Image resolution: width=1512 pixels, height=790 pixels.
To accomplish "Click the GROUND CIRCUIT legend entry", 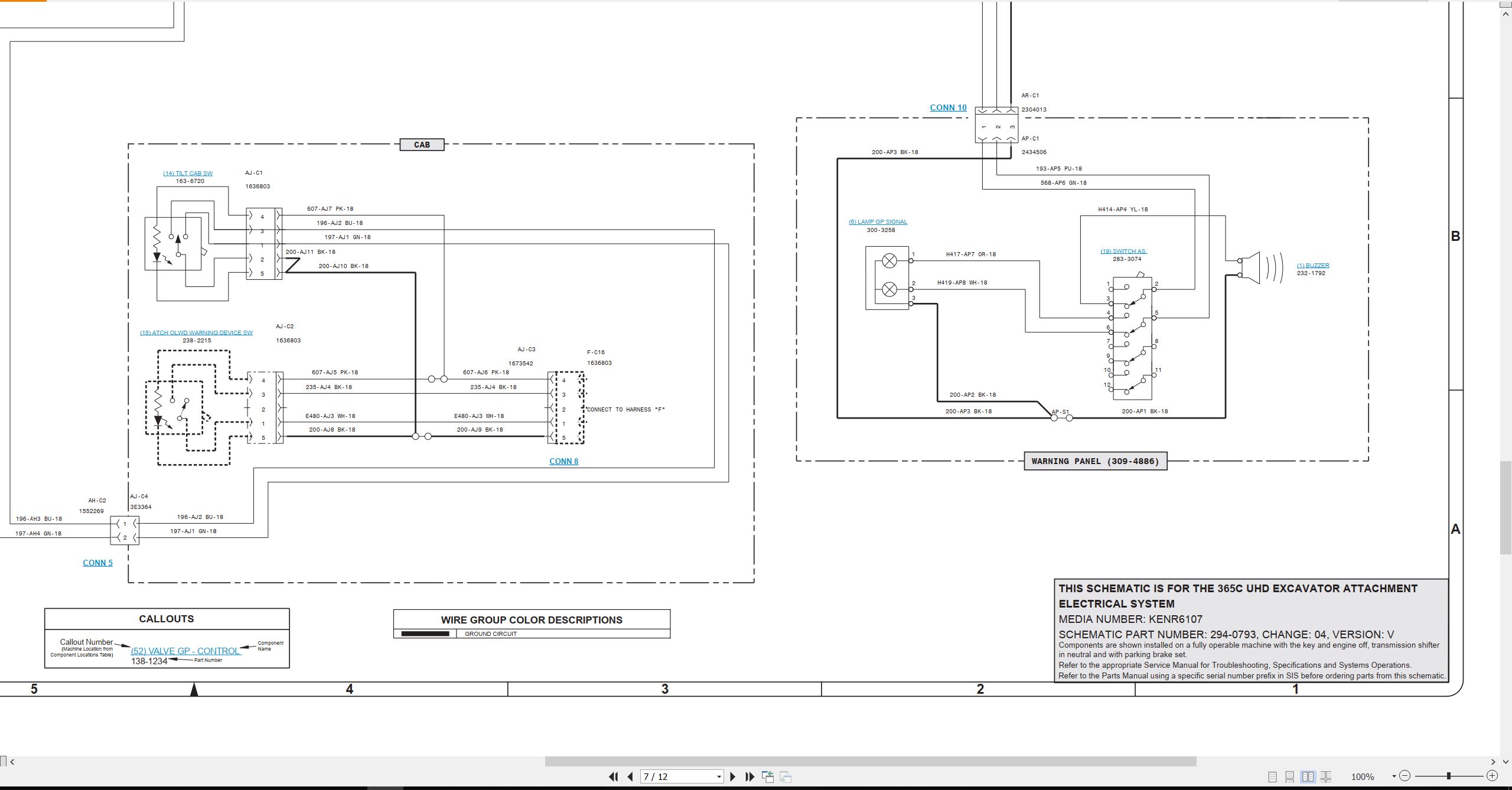I will (x=490, y=634).
